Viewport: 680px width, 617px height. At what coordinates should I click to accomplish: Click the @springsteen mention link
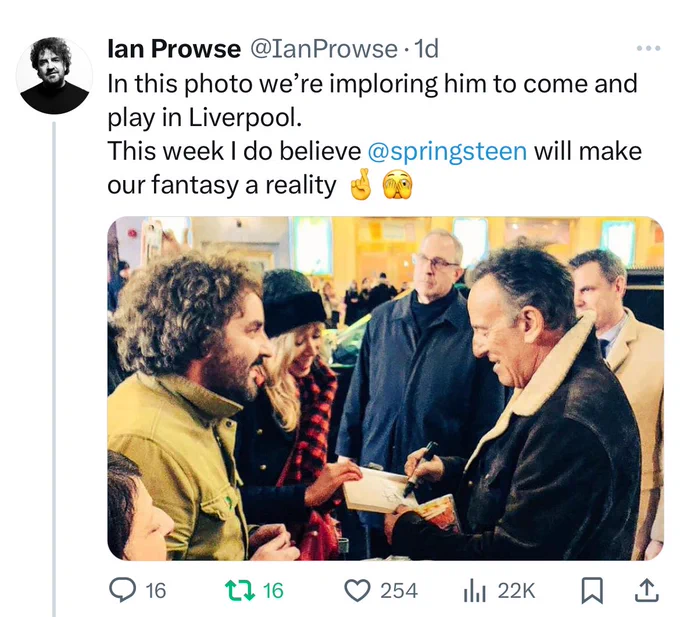(447, 152)
